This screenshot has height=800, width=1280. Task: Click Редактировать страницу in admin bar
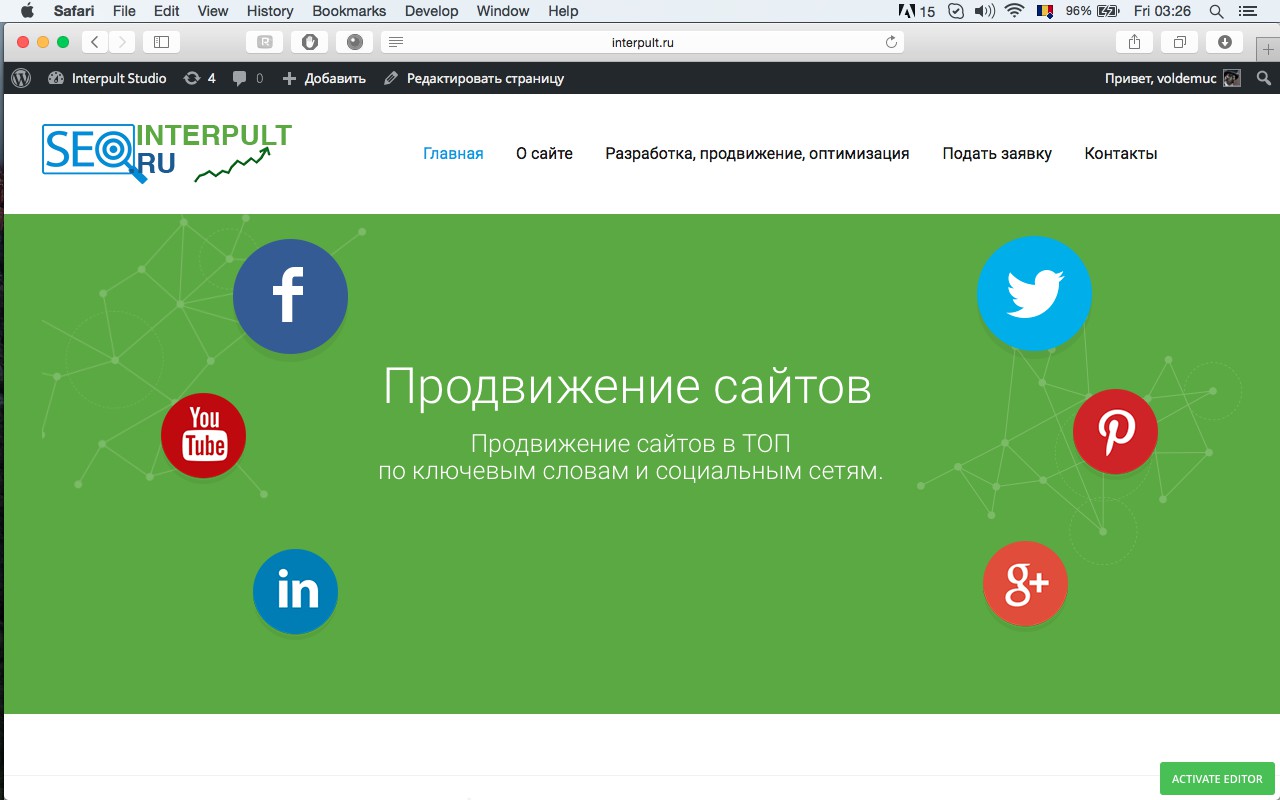pos(473,78)
